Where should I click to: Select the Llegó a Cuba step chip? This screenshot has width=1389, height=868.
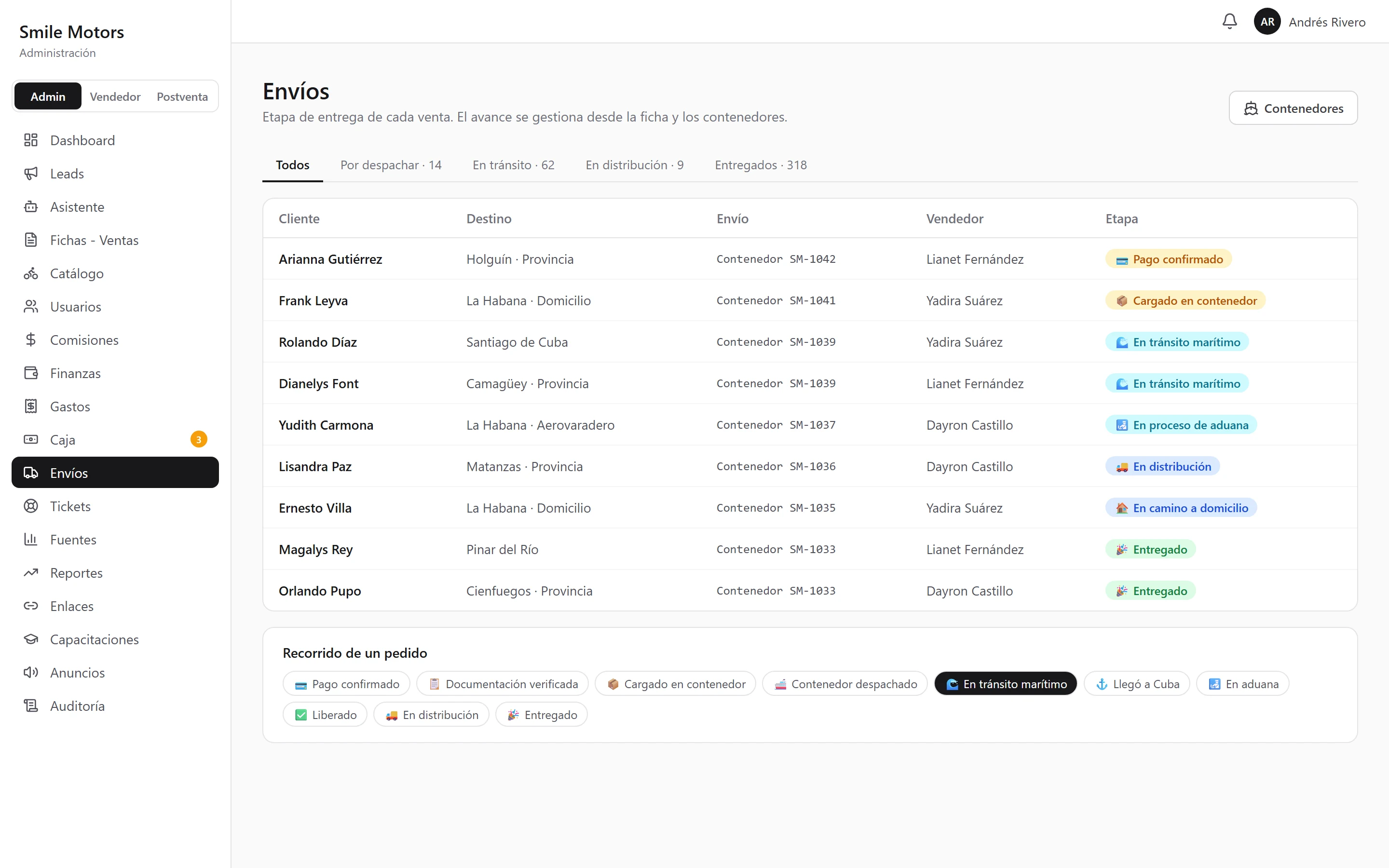click(1136, 684)
